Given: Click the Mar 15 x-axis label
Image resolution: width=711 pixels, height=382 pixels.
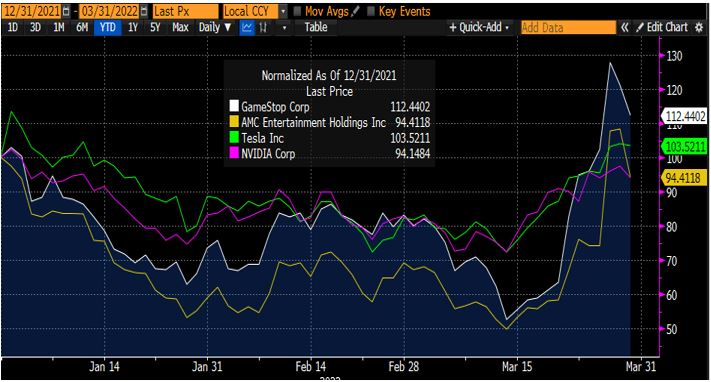Looking at the screenshot, I should coord(517,367).
